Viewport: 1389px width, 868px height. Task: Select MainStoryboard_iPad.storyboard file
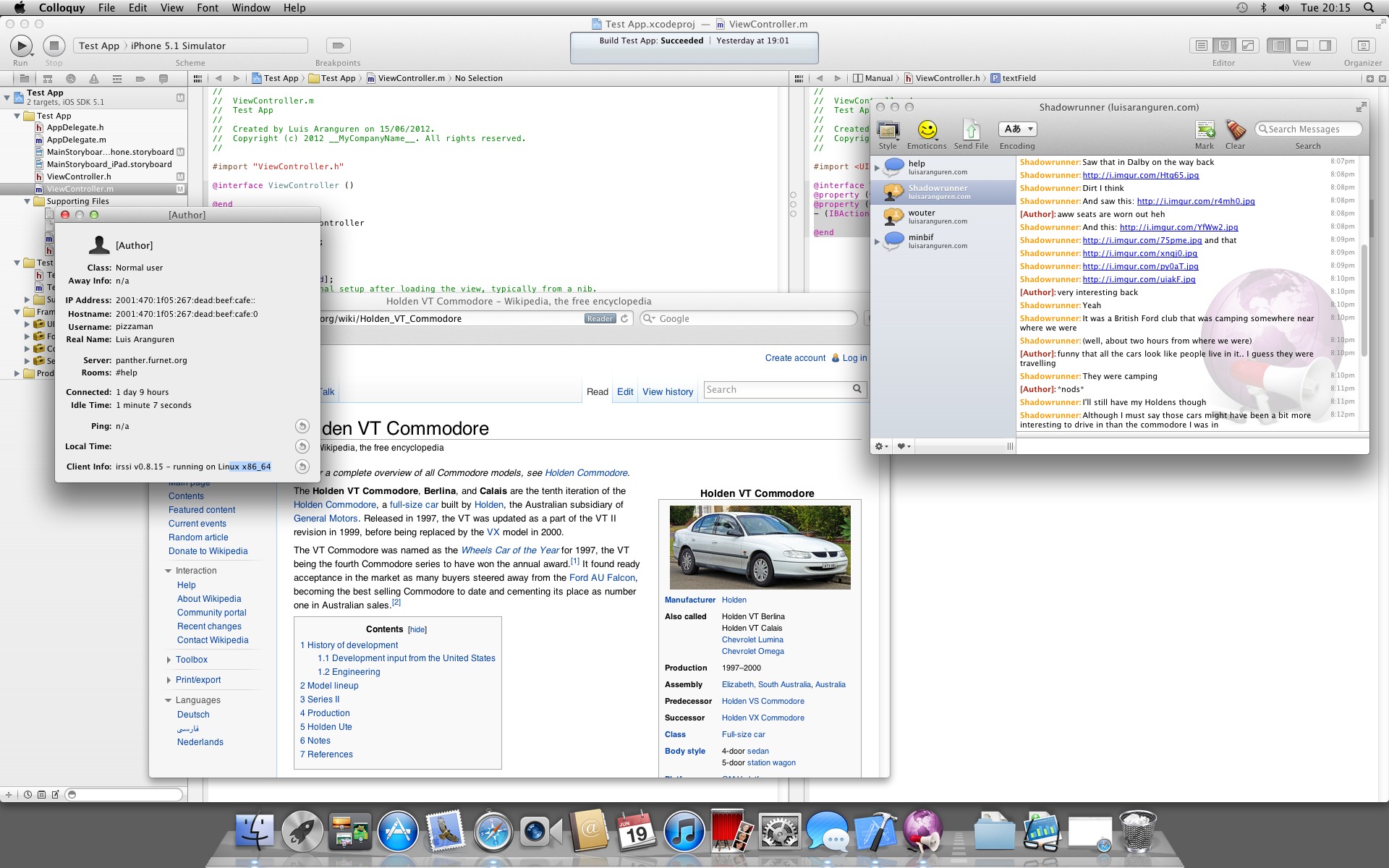[x=109, y=164]
